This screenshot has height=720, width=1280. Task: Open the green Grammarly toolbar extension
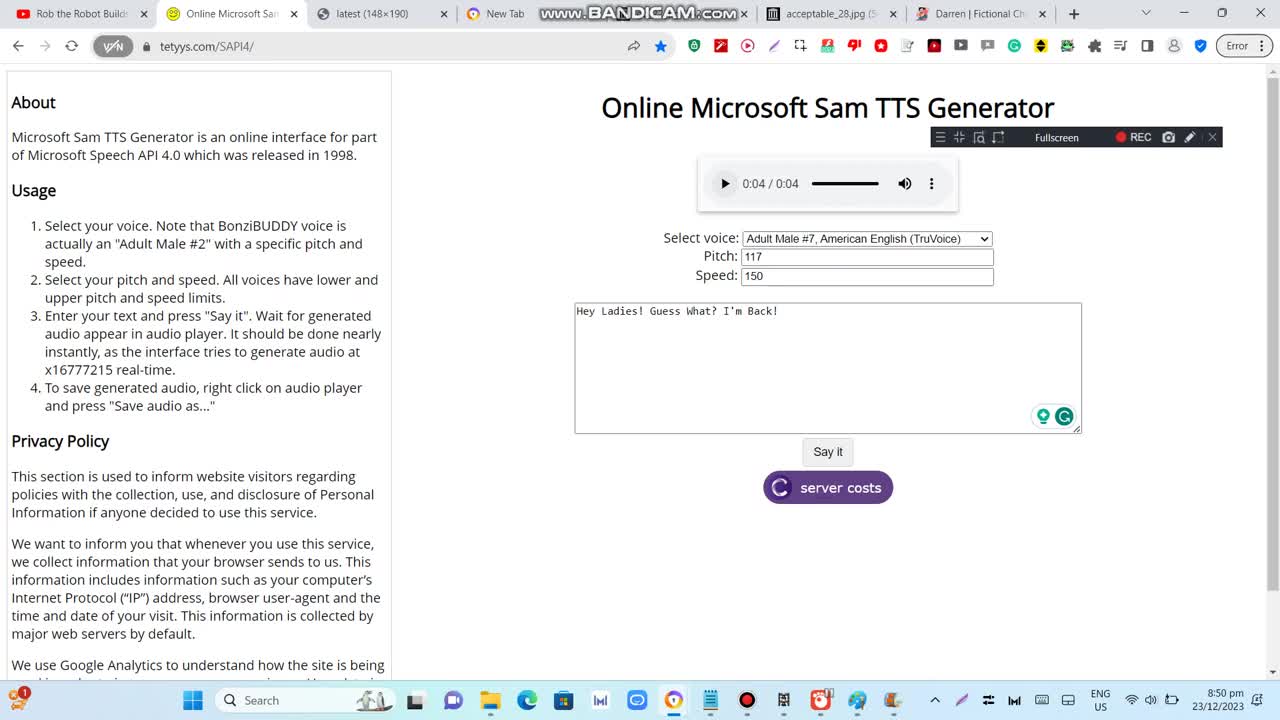click(x=1014, y=46)
